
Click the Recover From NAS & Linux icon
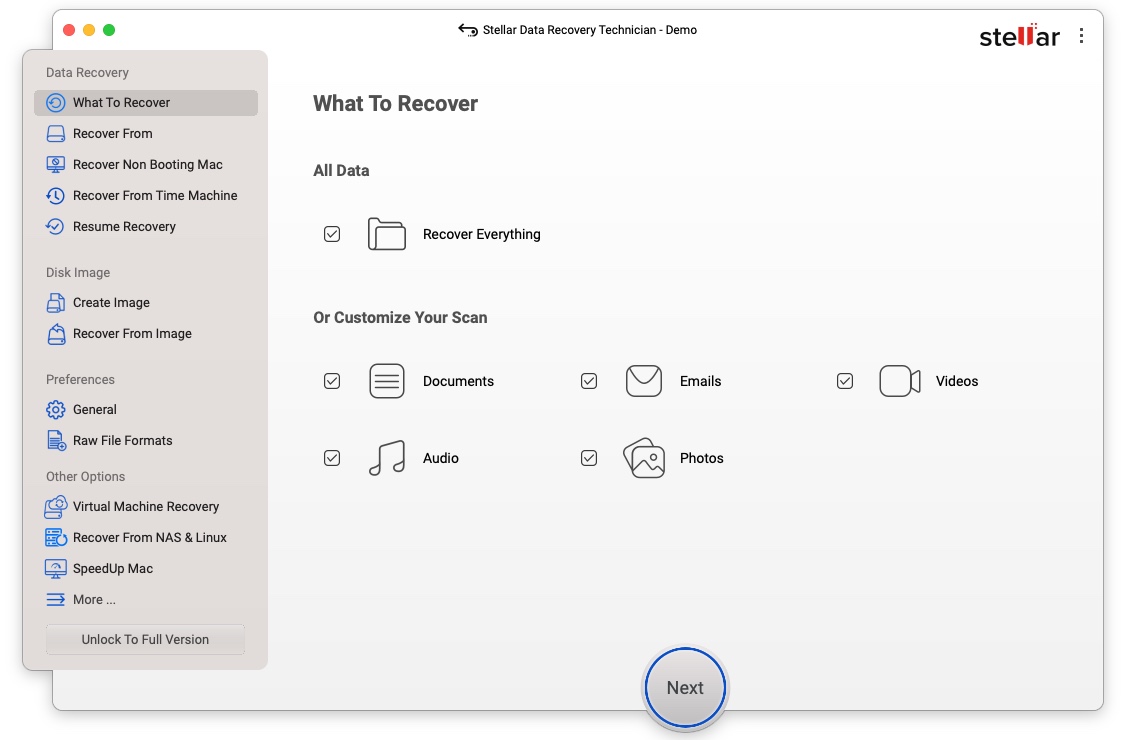point(56,537)
